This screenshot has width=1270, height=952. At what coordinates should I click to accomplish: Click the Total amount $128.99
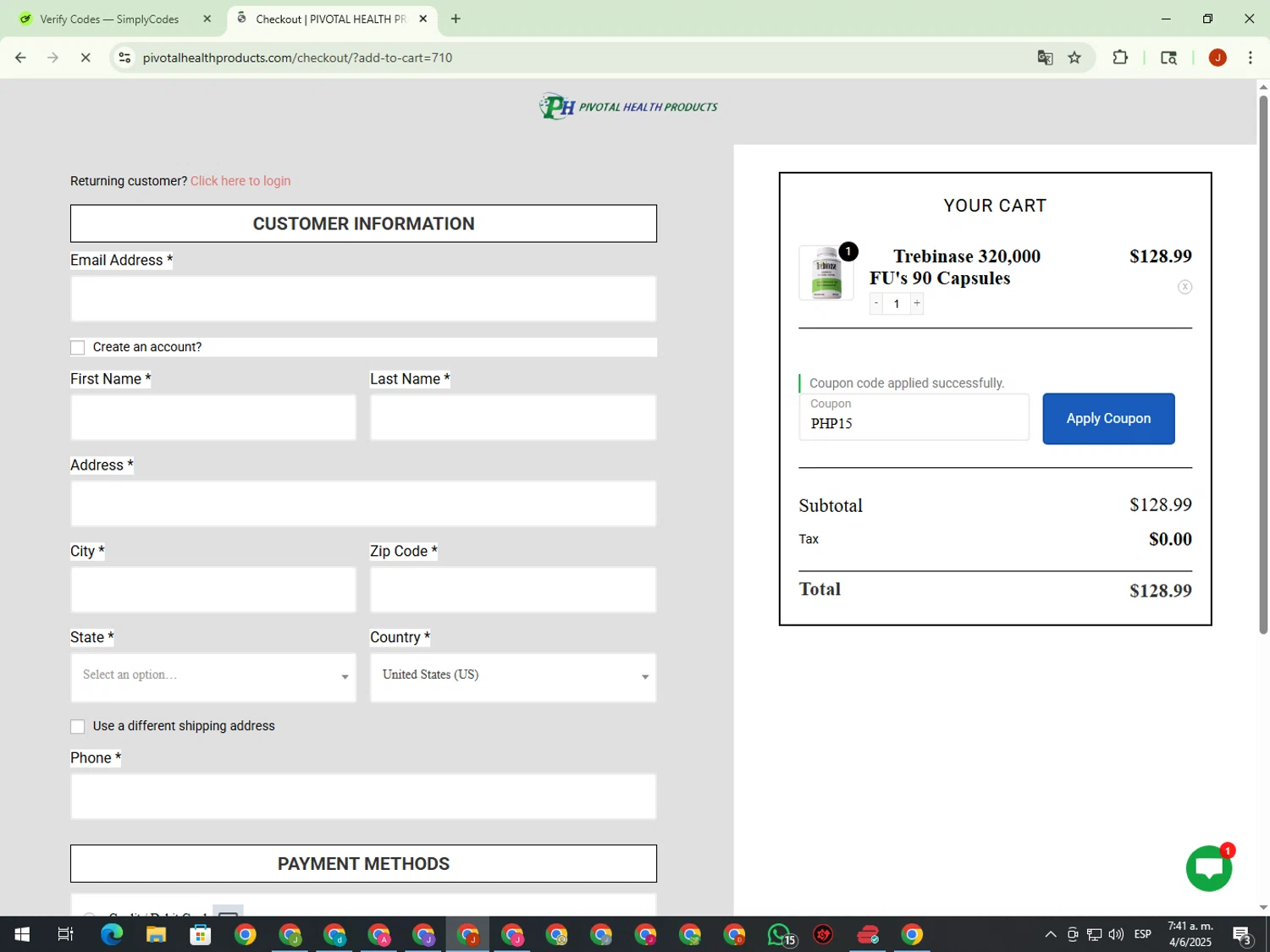[x=1160, y=591]
